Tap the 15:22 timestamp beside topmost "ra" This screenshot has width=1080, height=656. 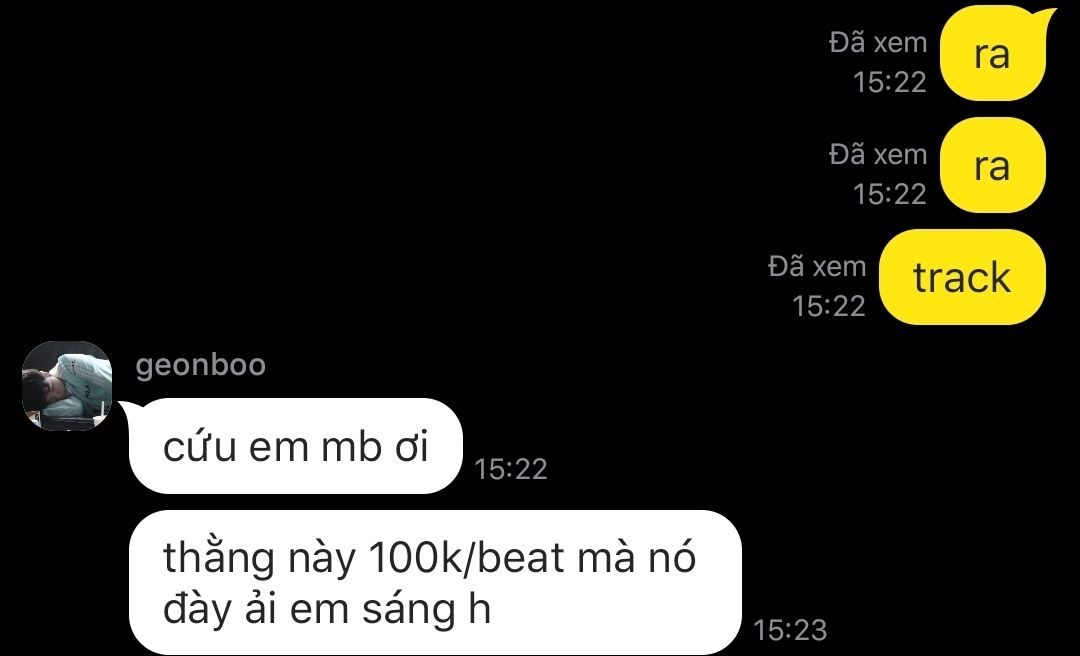(890, 83)
